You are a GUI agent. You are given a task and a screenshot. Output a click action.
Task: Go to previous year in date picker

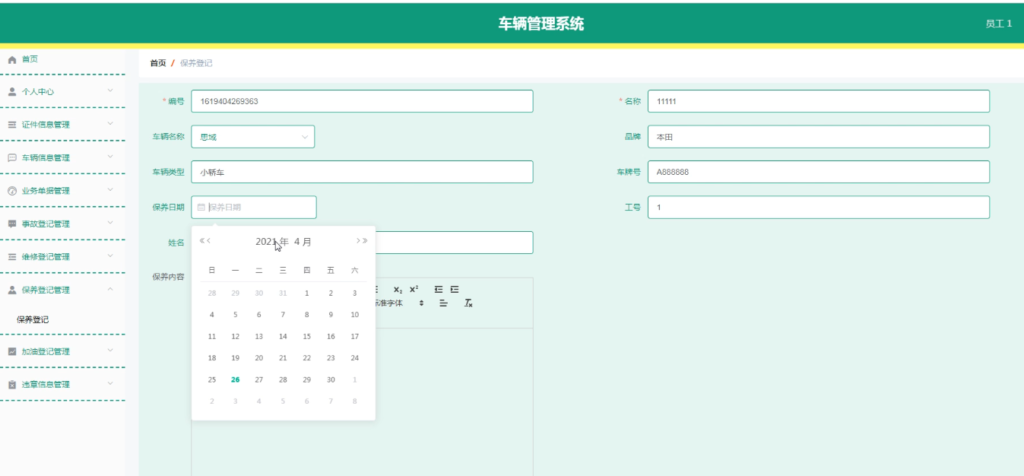[x=202, y=241]
